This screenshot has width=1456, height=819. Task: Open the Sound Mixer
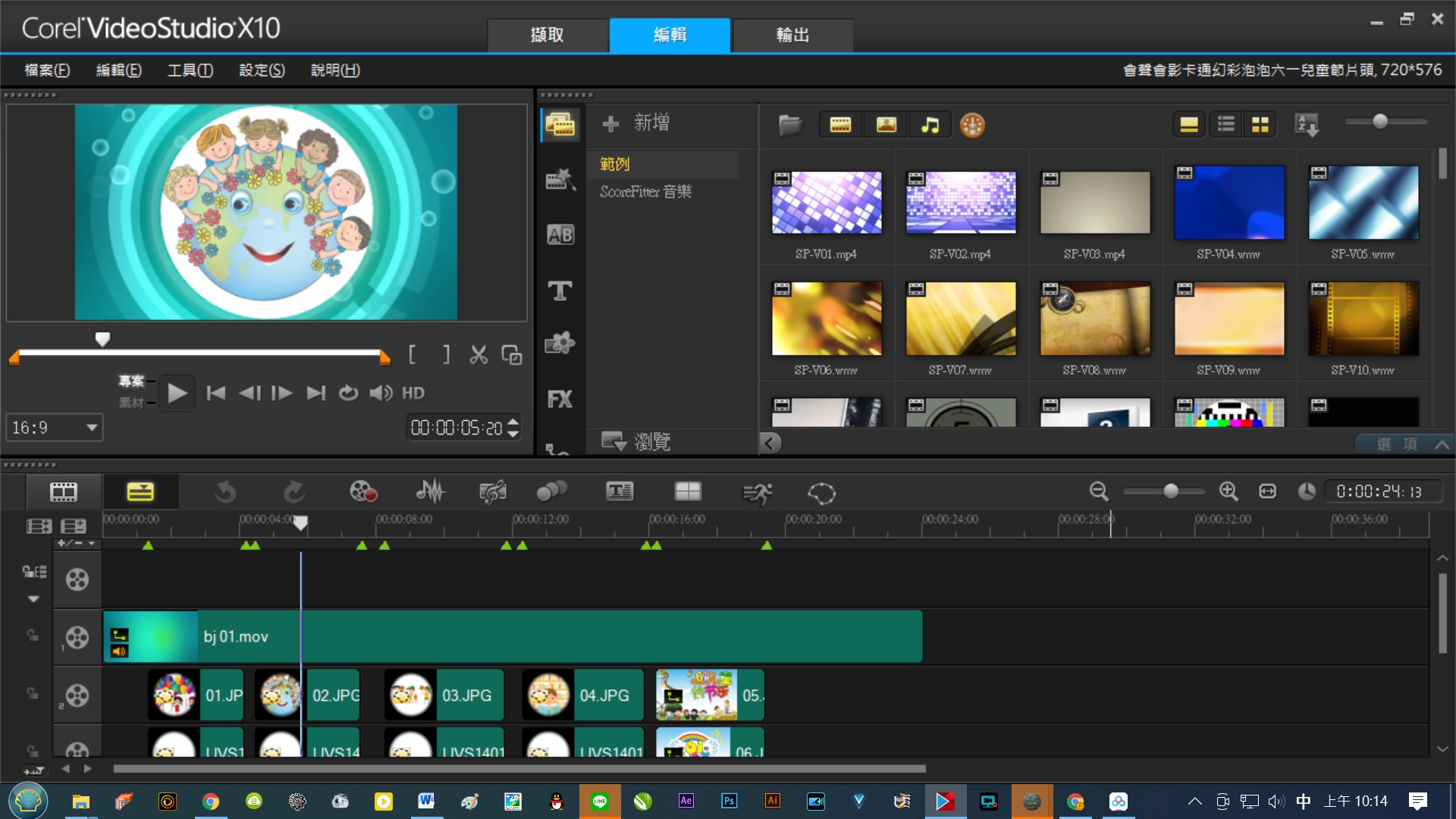(x=430, y=493)
